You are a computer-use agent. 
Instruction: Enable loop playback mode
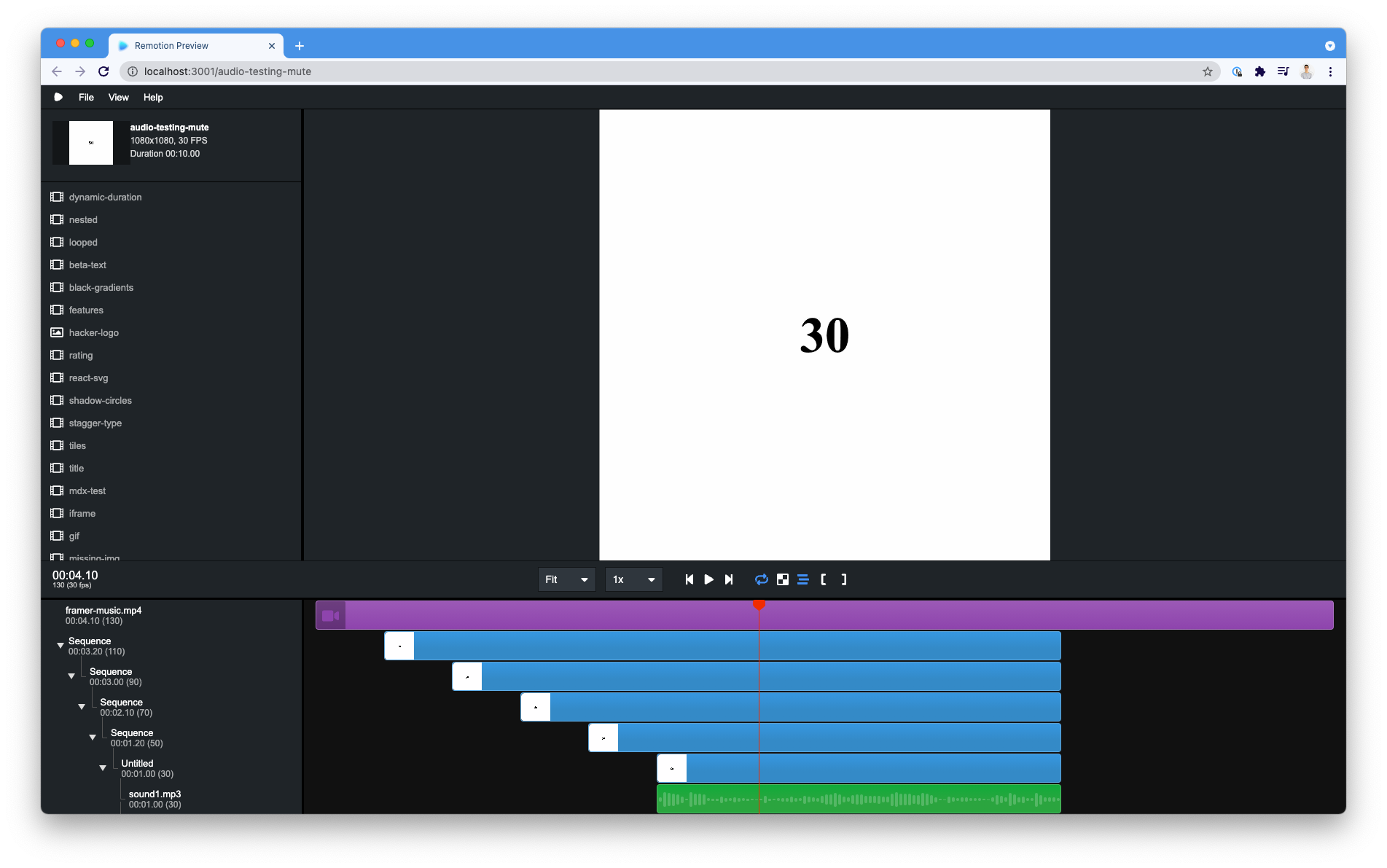coord(761,579)
